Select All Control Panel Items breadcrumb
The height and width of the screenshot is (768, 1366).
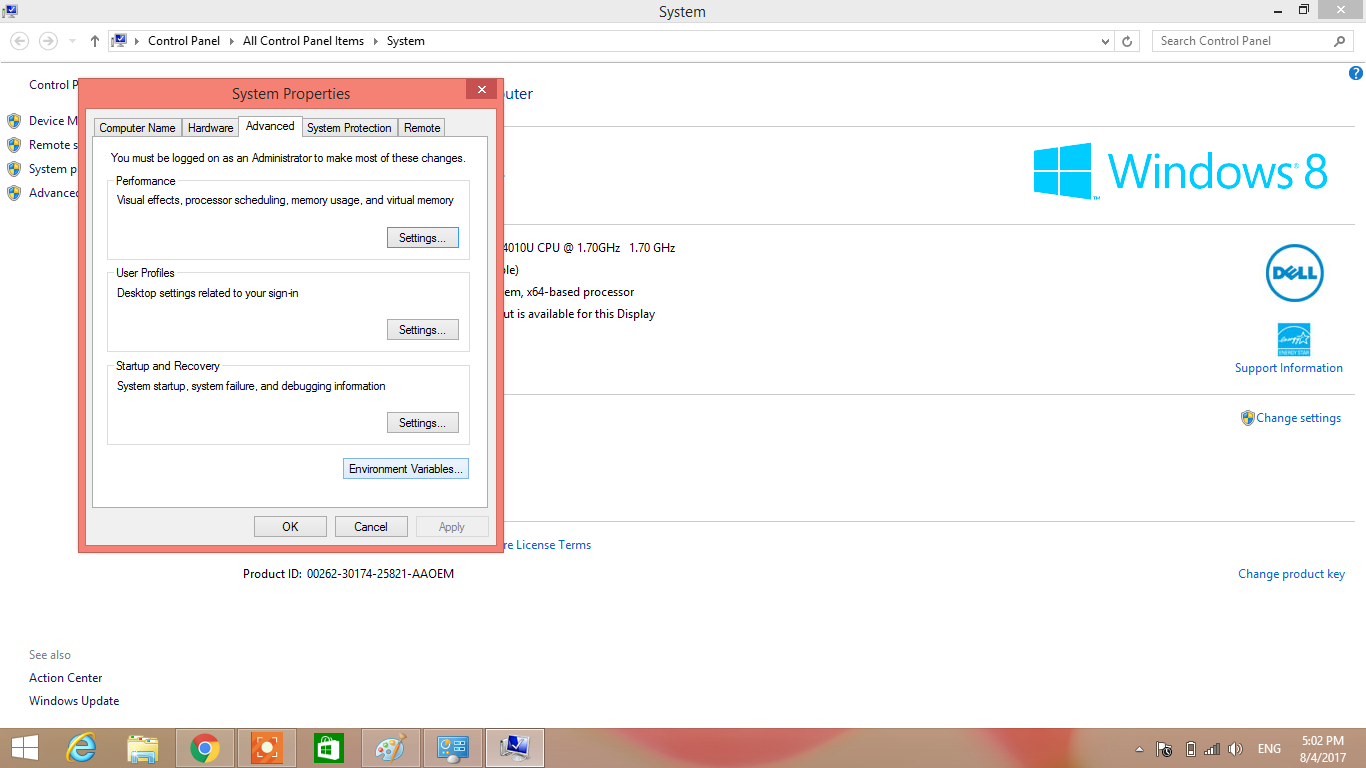coord(304,41)
